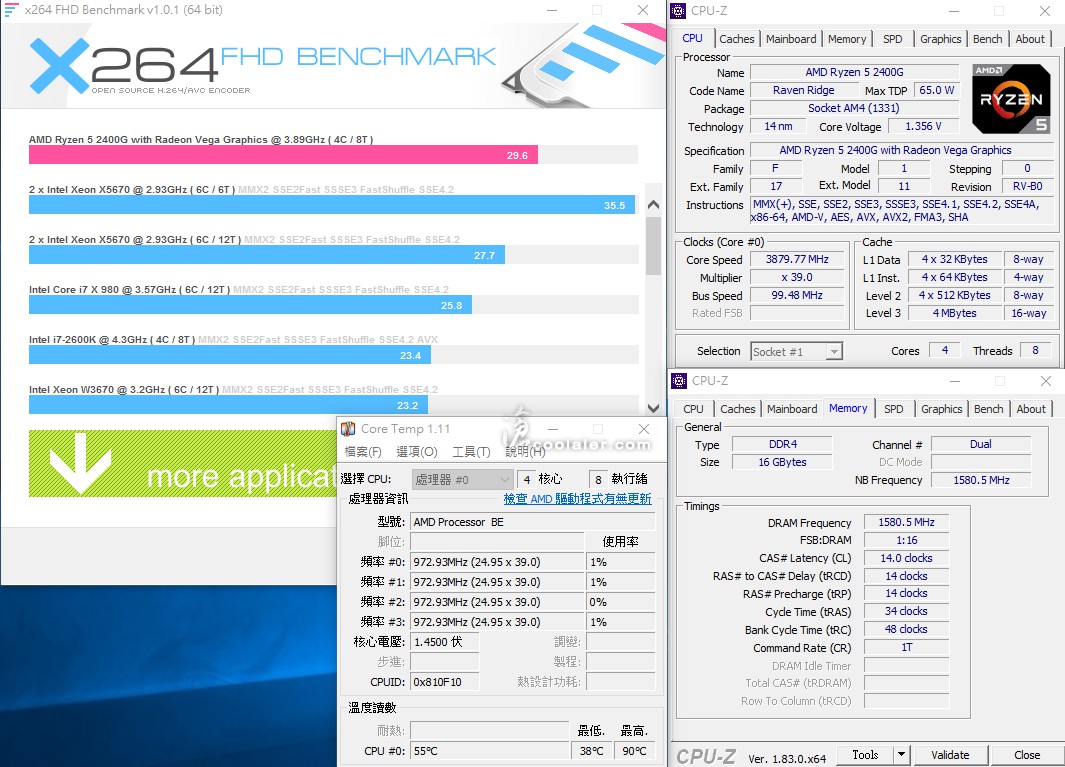Viewport: 1065px width, 767px height.
Task: Click the AMD Ryzen 5 logo in CPU-Z
Action: (x=1011, y=99)
